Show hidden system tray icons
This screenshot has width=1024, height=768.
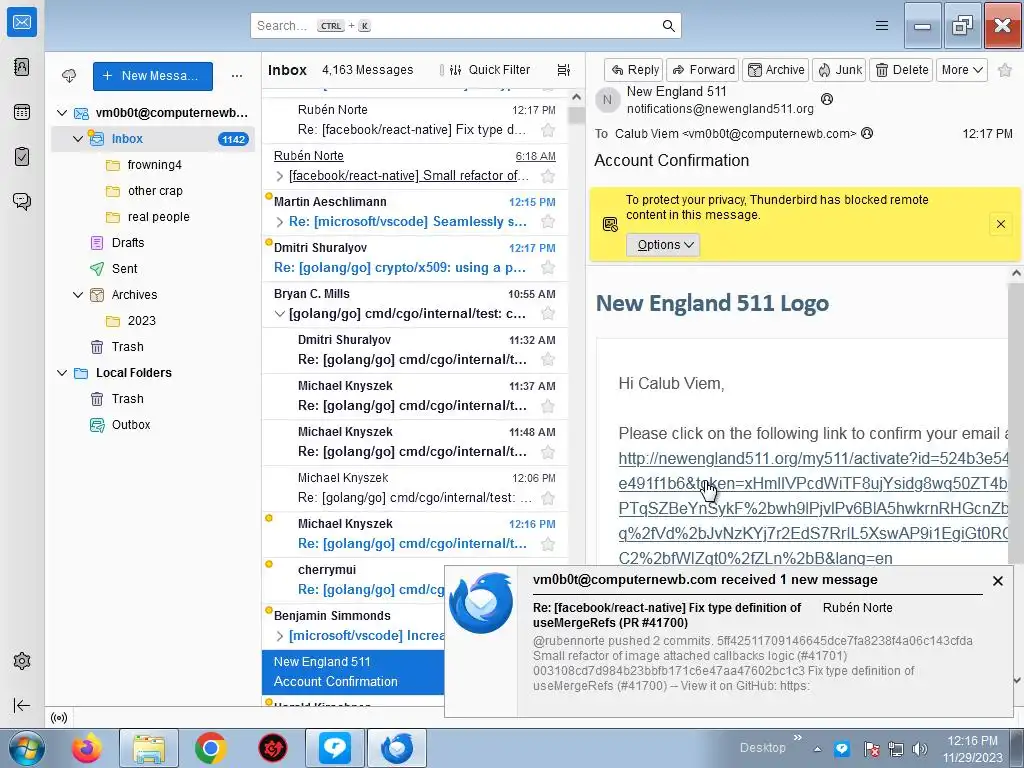pos(817,749)
